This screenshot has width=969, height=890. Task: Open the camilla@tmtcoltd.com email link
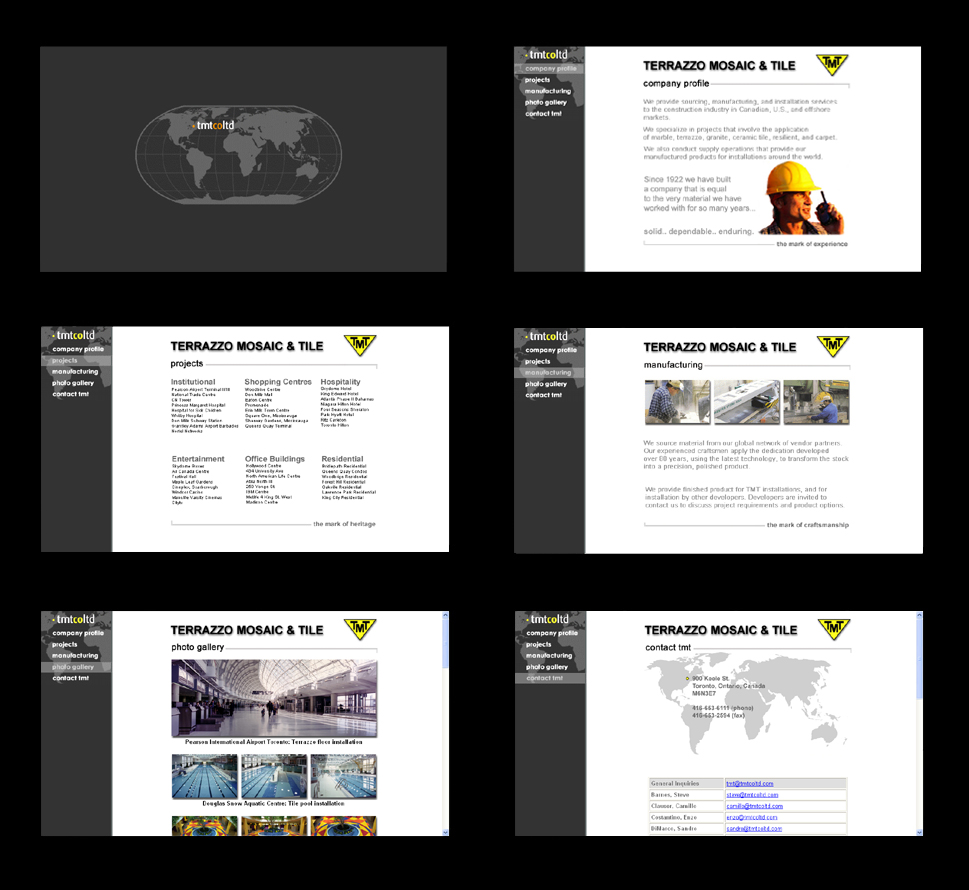coord(754,806)
